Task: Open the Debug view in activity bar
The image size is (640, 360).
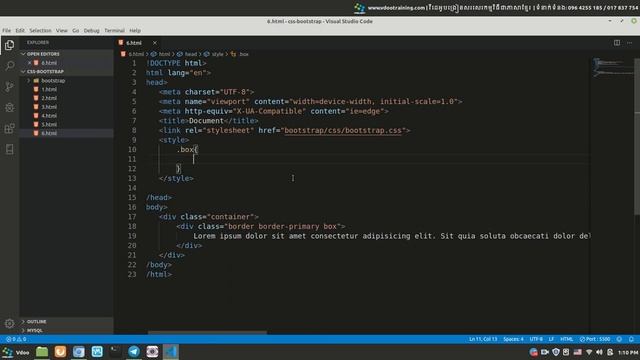Action: click(9, 107)
